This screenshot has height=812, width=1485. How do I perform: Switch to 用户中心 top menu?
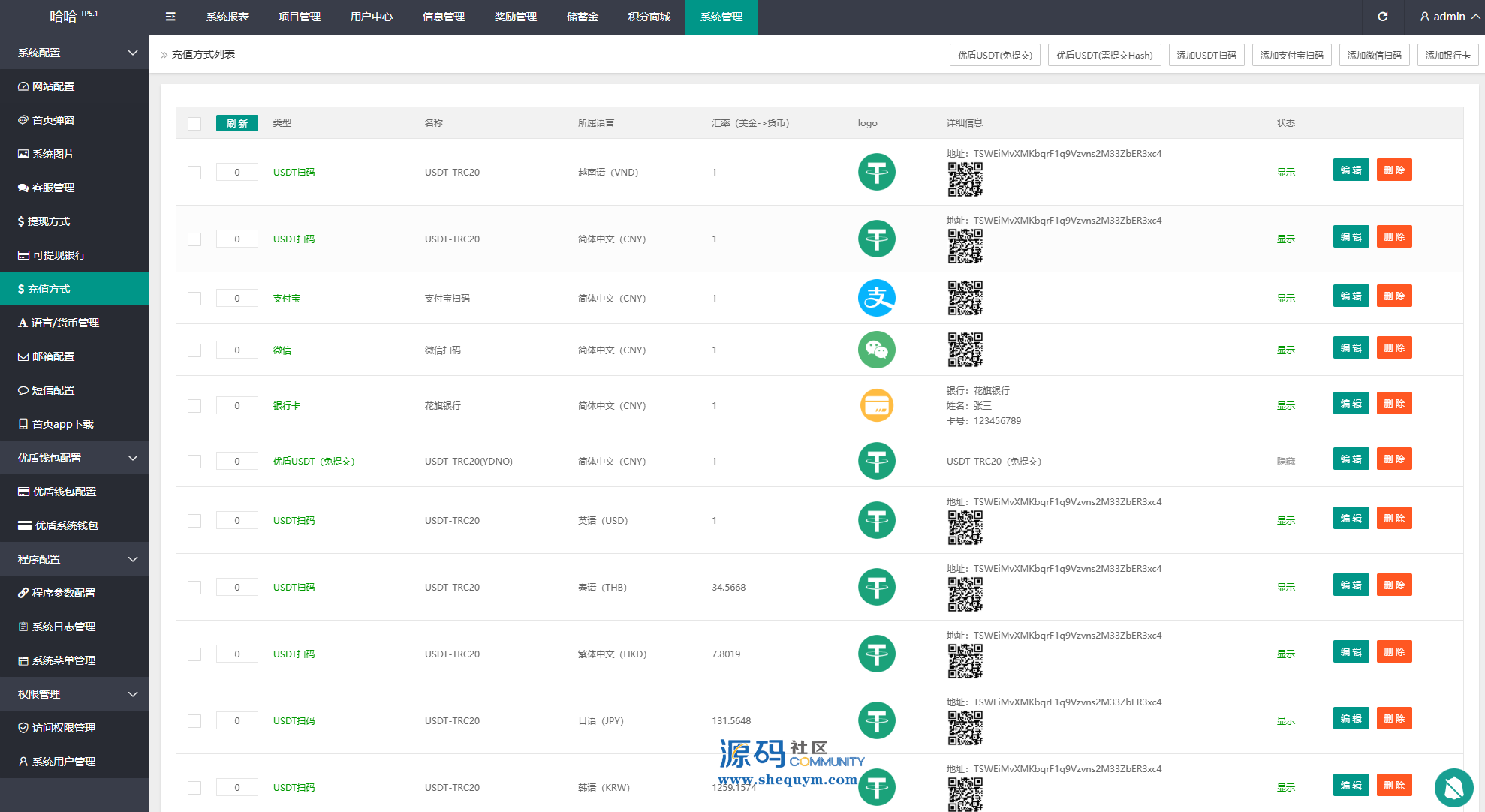tap(371, 17)
